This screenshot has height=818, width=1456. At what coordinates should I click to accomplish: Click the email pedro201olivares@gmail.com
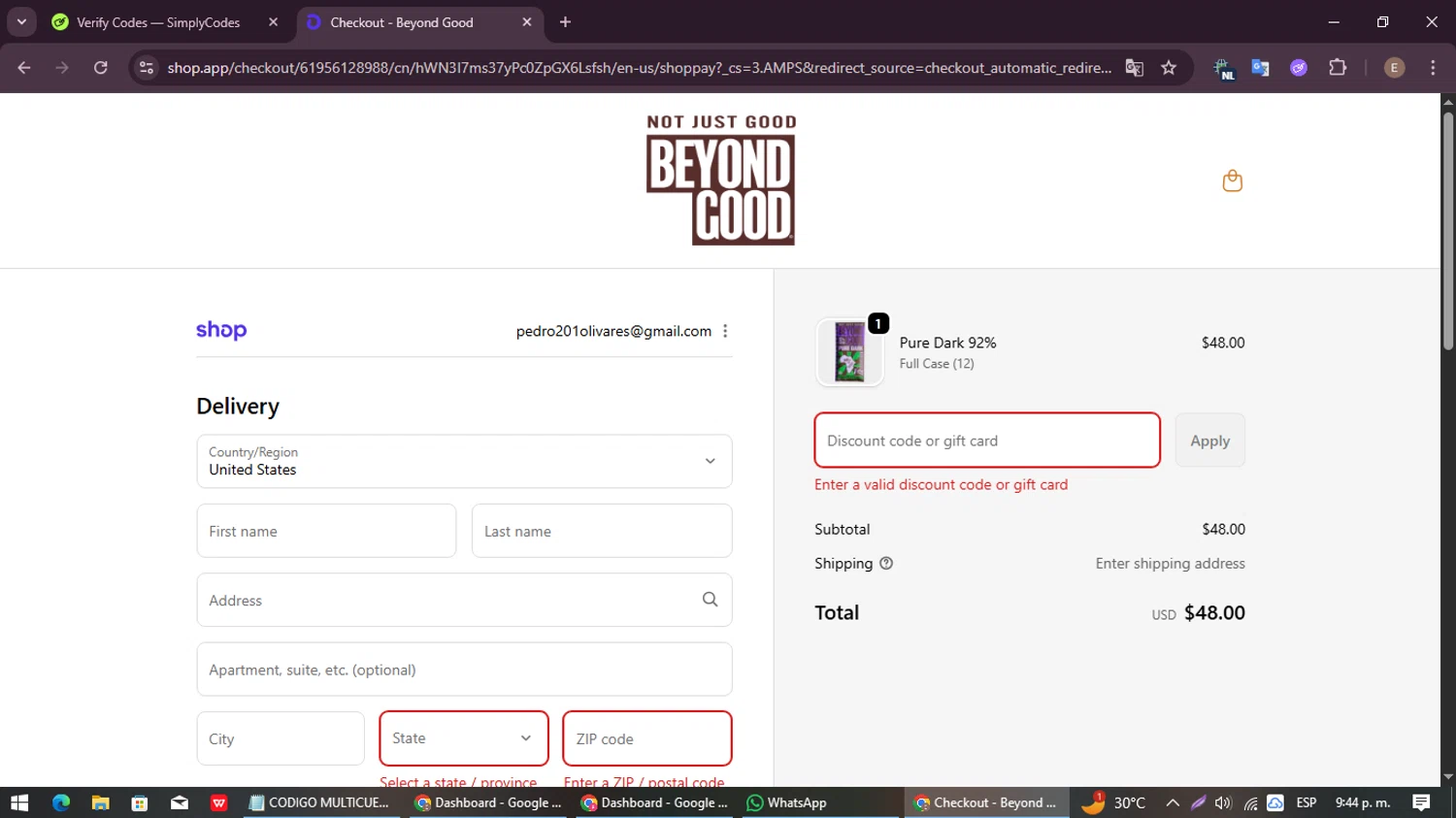click(613, 331)
